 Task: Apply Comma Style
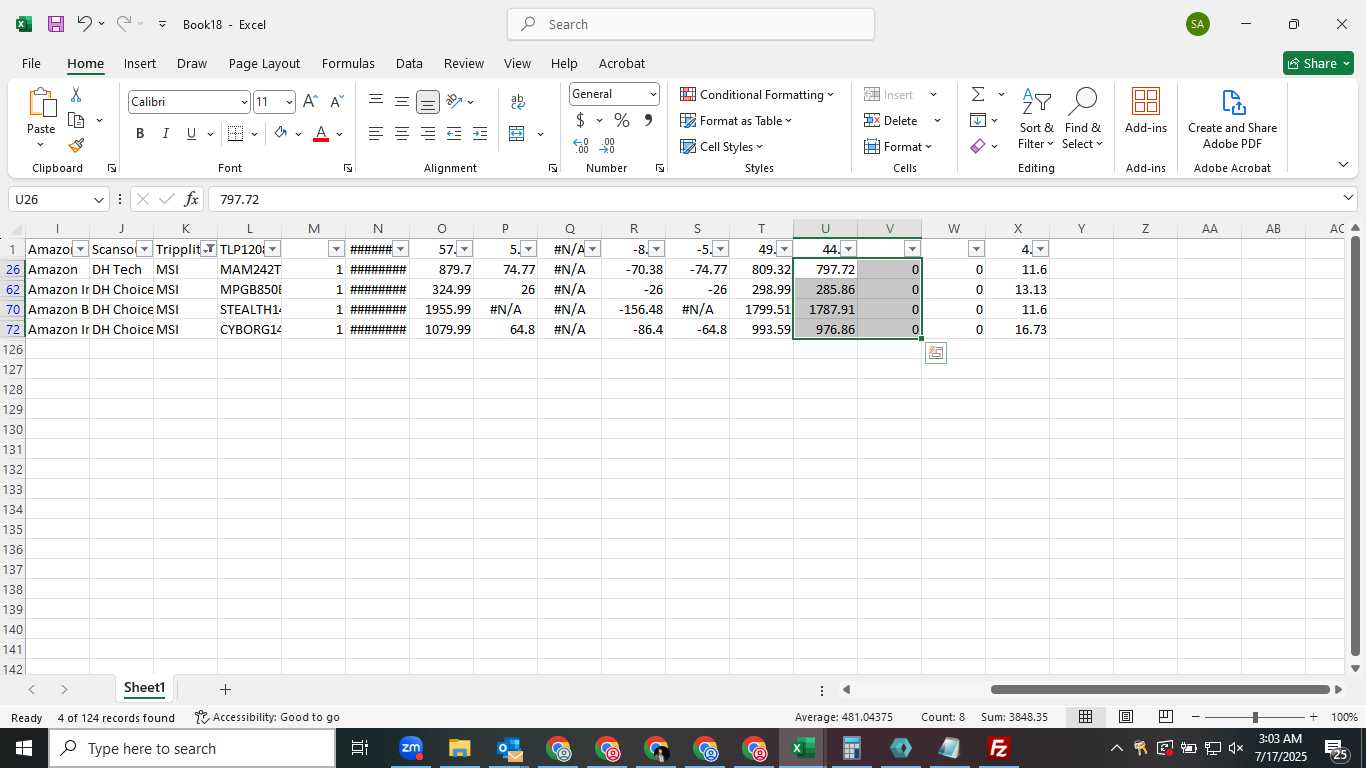point(648,120)
